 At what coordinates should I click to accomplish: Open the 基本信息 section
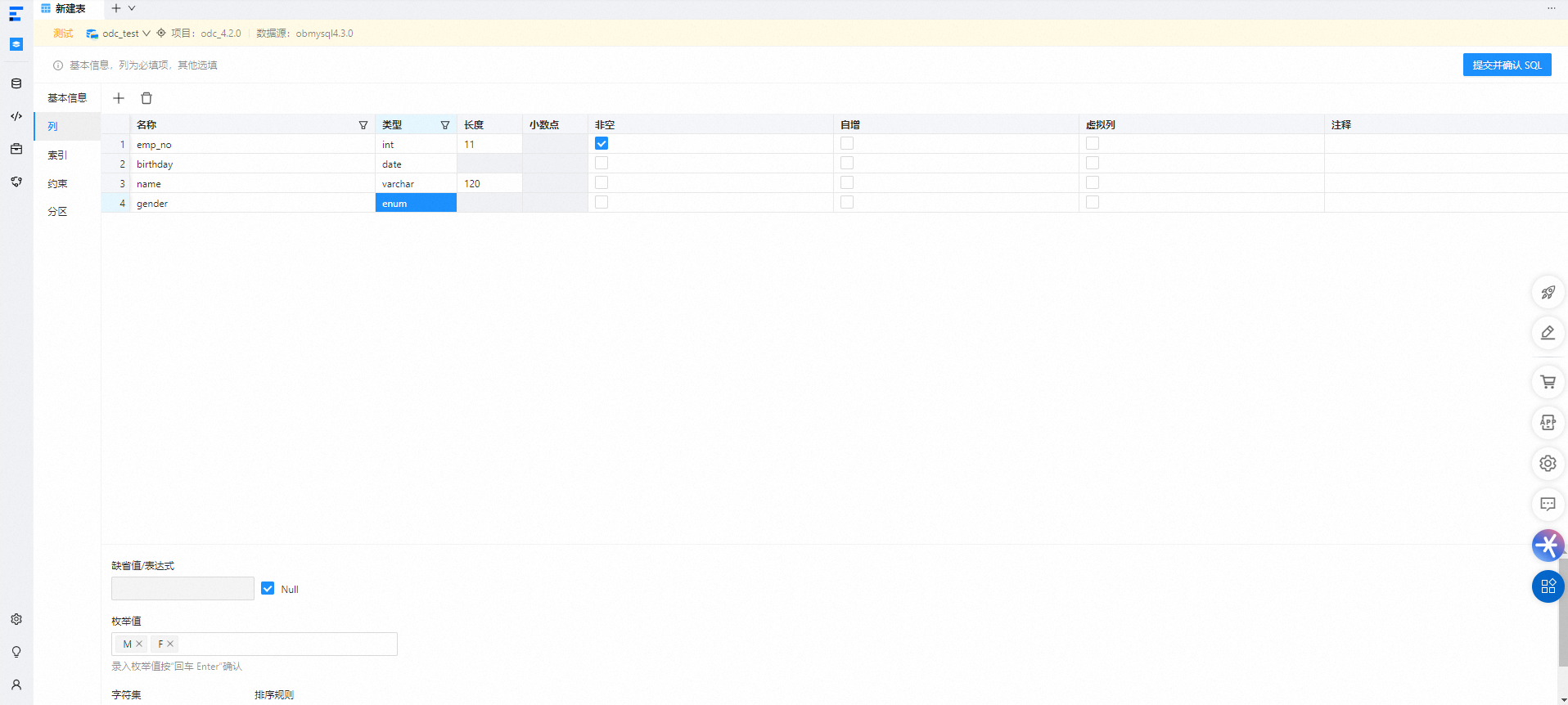[67, 98]
